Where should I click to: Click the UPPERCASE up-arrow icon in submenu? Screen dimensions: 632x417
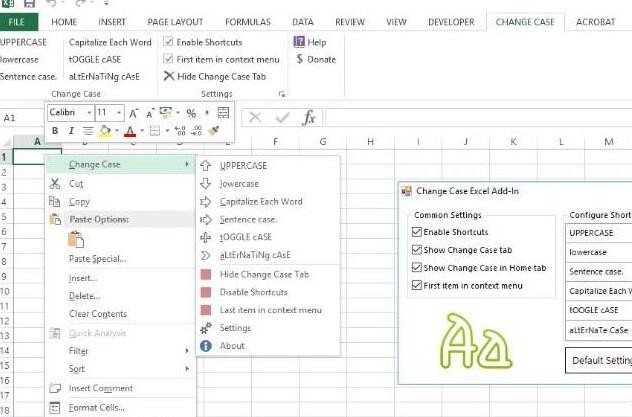click(x=206, y=166)
